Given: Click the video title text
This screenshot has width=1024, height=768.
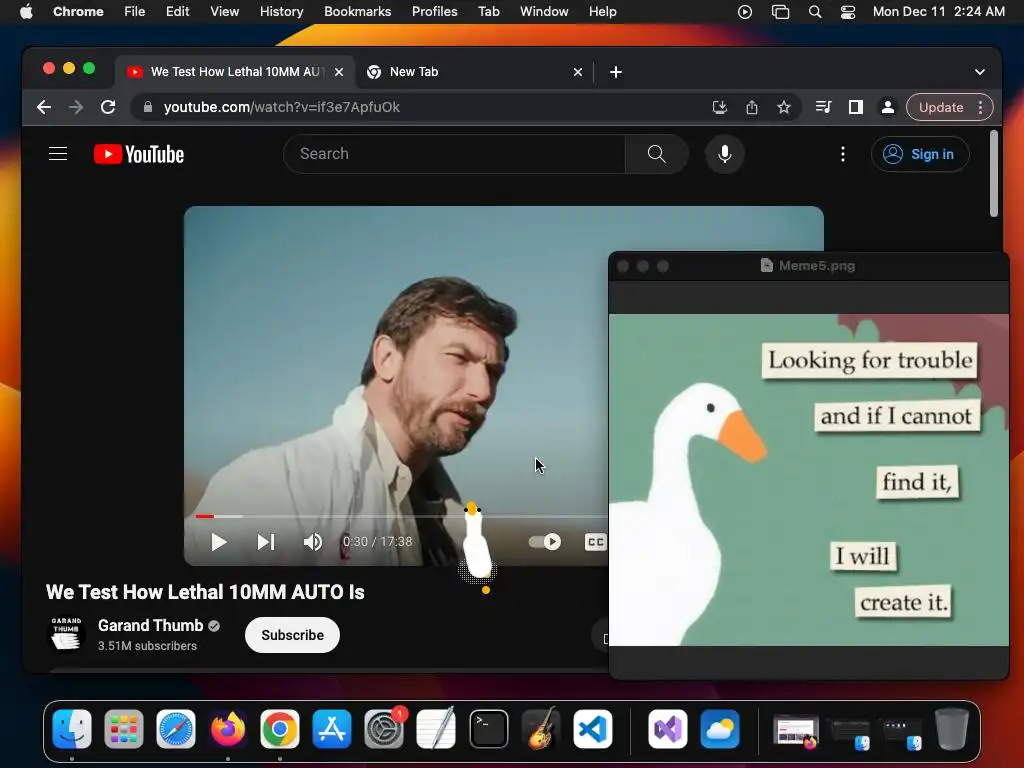Looking at the screenshot, I should tap(205, 592).
